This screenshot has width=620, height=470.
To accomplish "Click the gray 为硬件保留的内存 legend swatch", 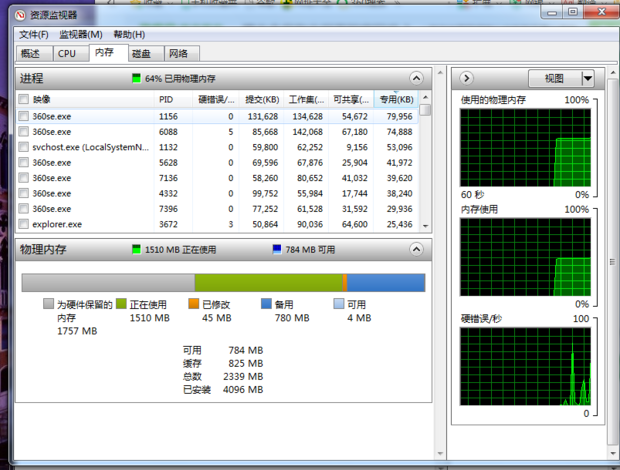I will click(48, 304).
